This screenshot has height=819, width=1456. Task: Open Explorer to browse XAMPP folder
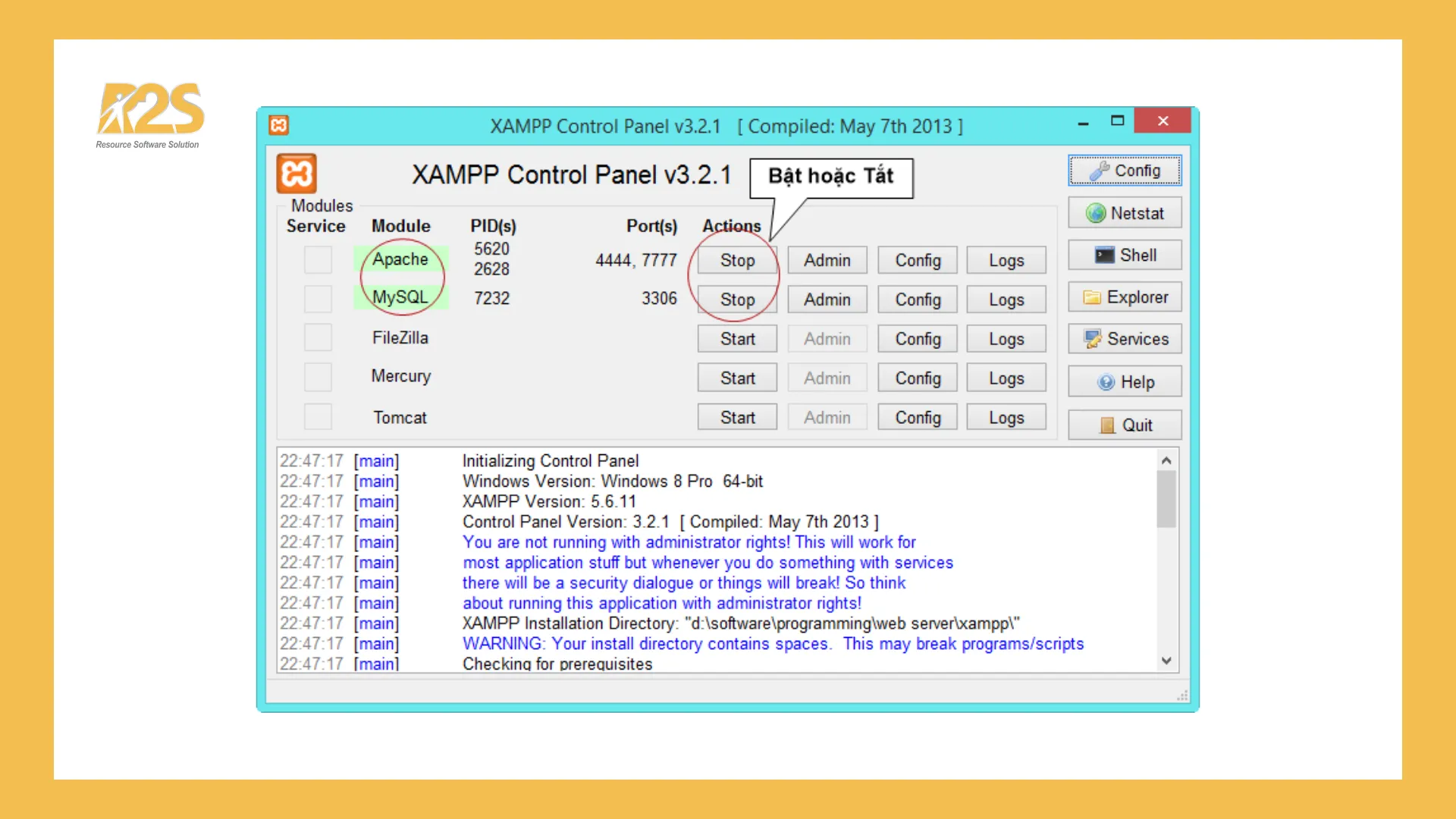[1124, 297]
